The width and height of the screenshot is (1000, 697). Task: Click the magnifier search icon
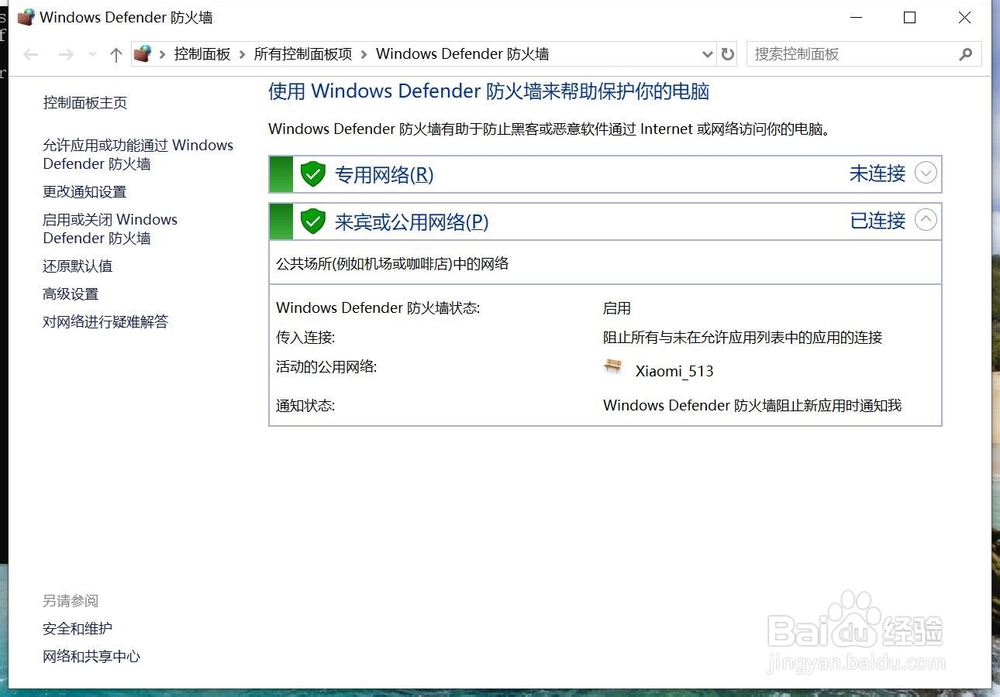(966, 54)
